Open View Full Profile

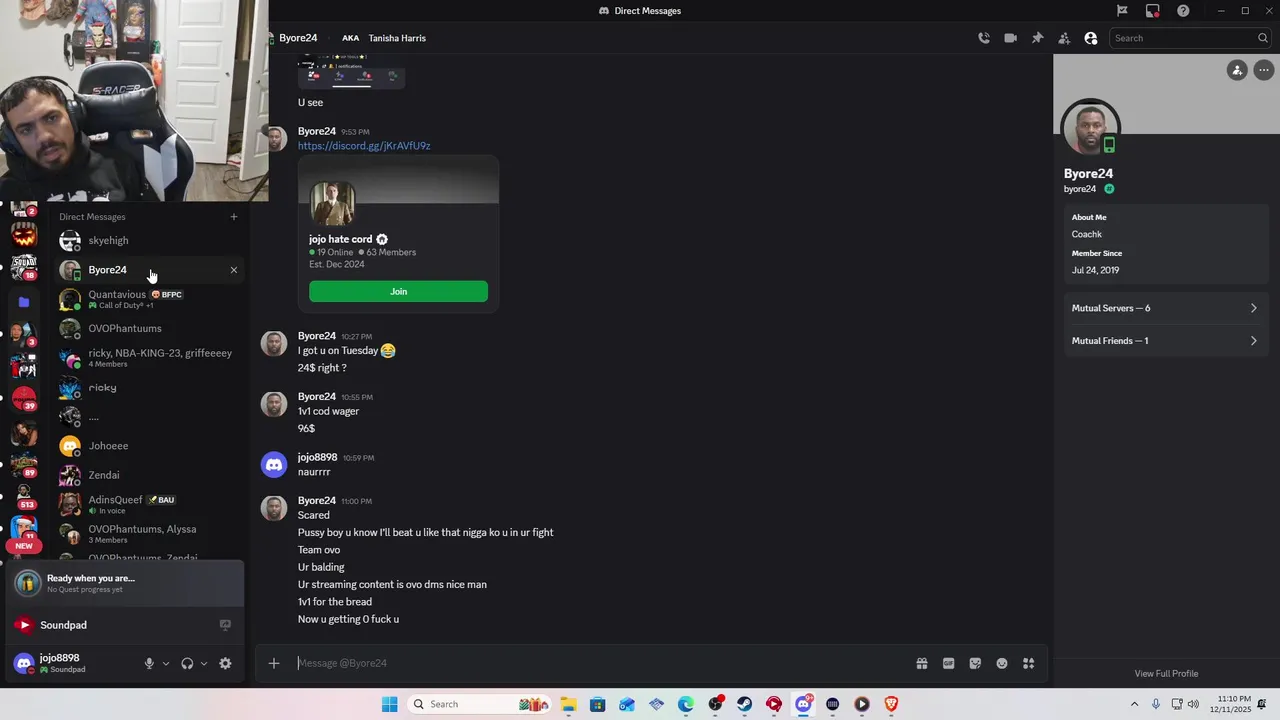point(1166,673)
